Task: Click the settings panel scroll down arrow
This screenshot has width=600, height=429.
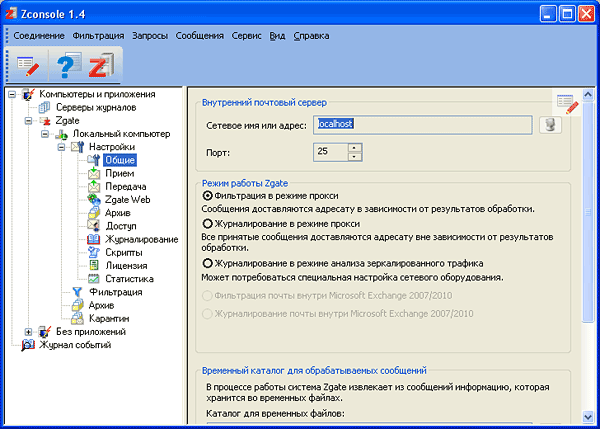Action: pos(588,417)
